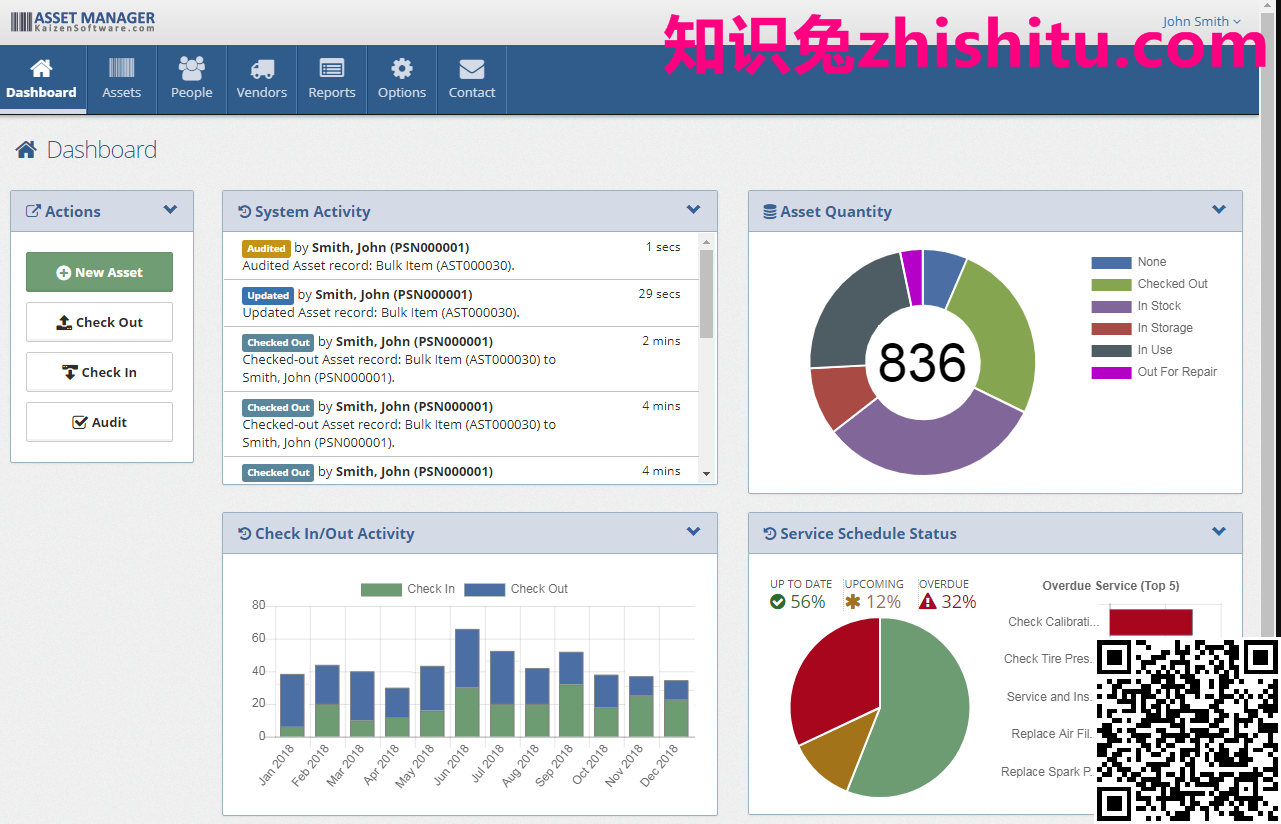This screenshot has height=824, width=1281.
Task: Toggle the In Stock legend swatch
Action: (1111, 306)
